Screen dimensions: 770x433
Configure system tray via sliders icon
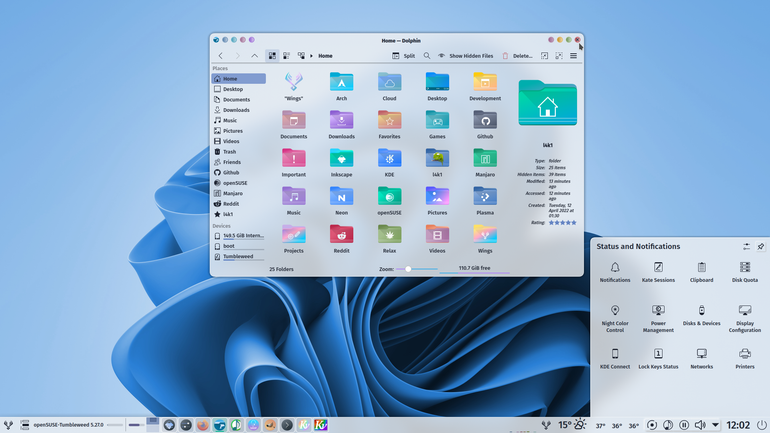(x=746, y=246)
